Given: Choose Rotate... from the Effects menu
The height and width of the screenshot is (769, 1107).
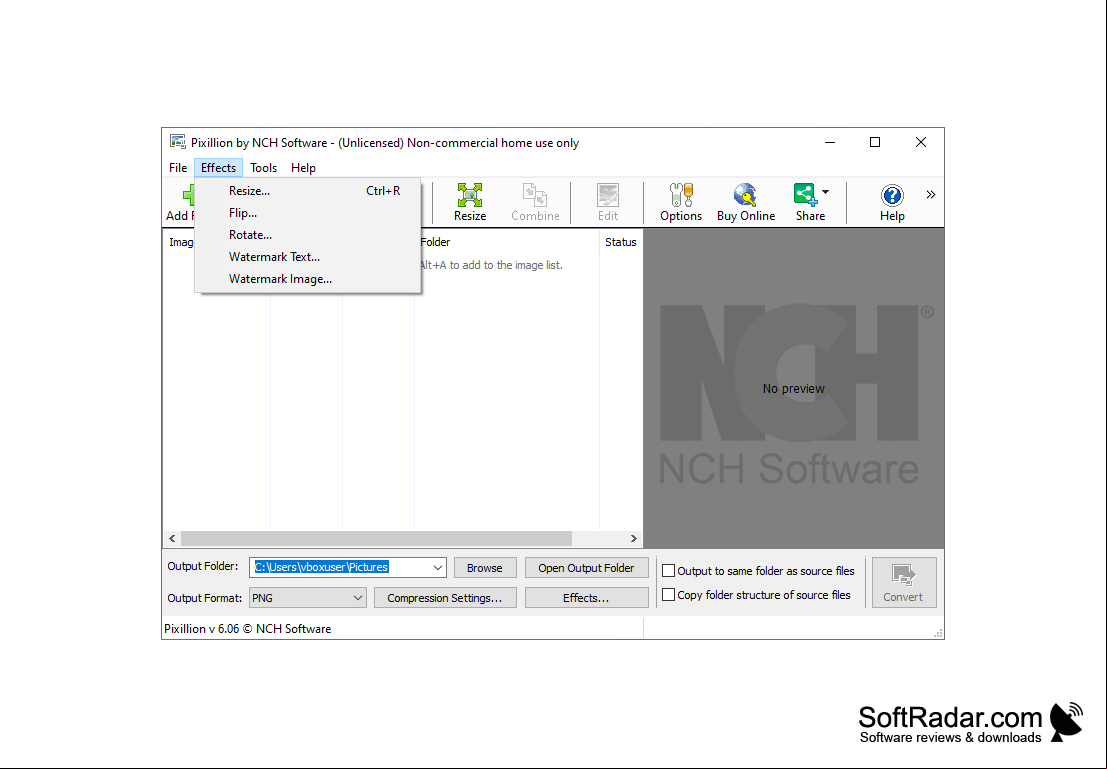Looking at the screenshot, I should coord(308,234).
